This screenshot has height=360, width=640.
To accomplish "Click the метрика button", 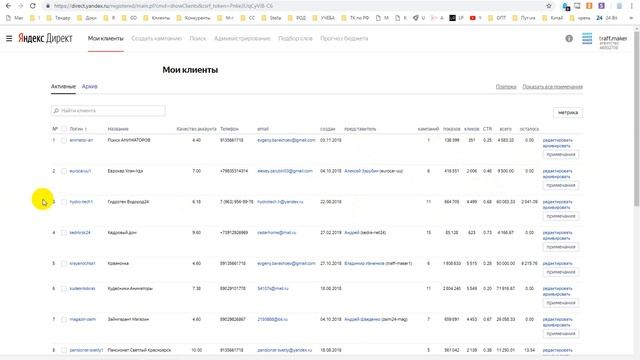I will (x=568, y=113).
